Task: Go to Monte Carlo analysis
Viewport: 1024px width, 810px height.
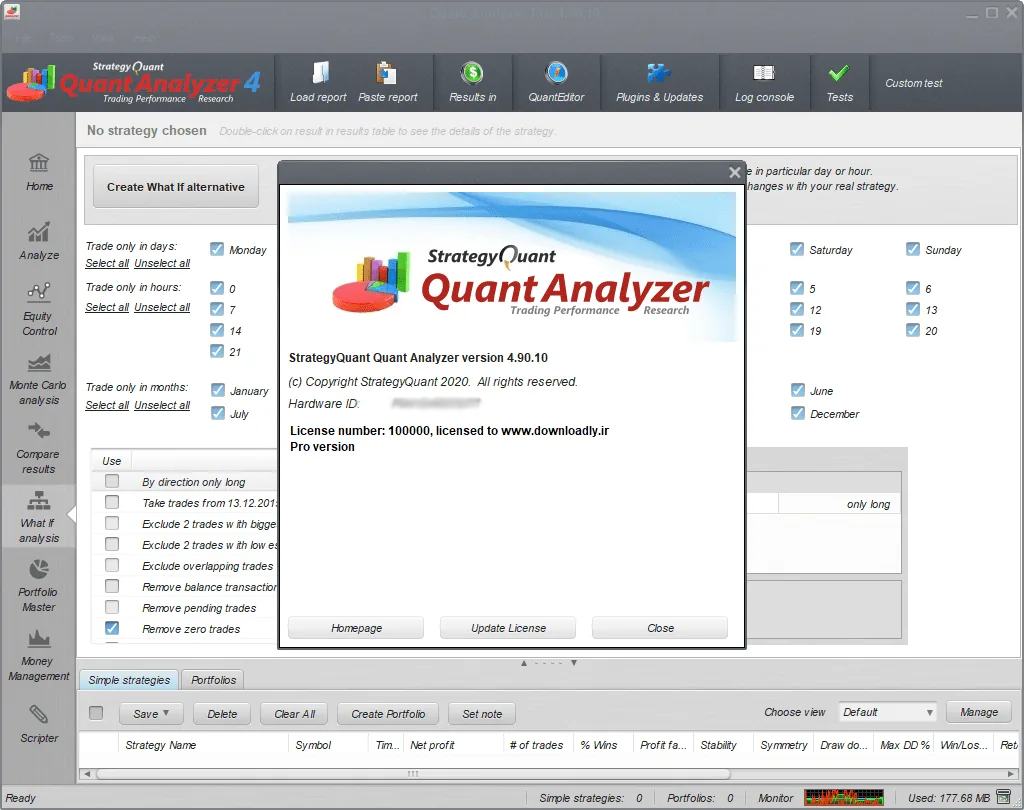Action: click(x=39, y=379)
